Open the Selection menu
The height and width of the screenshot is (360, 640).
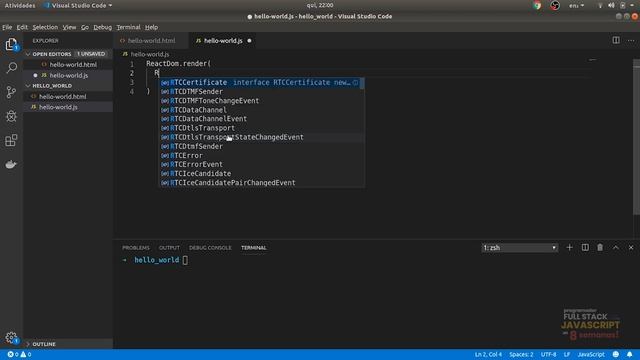(x=45, y=27)
